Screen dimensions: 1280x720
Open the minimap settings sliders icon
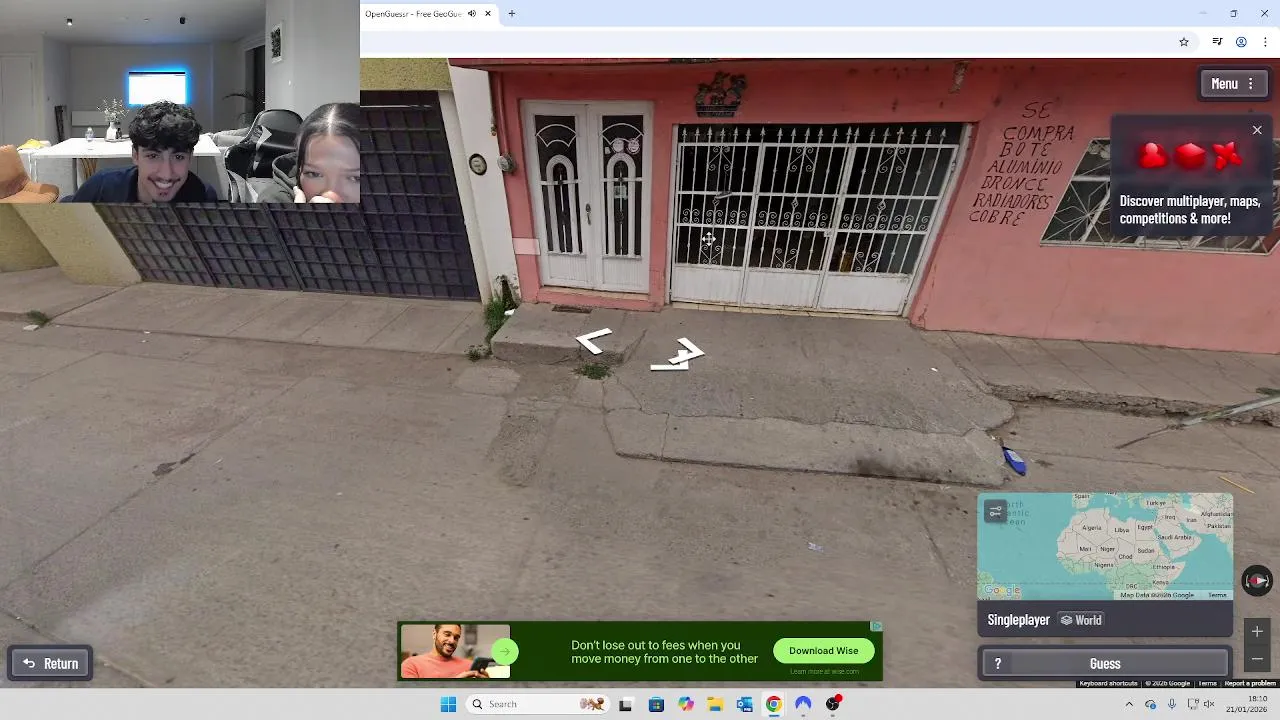[x=995, y=512]
